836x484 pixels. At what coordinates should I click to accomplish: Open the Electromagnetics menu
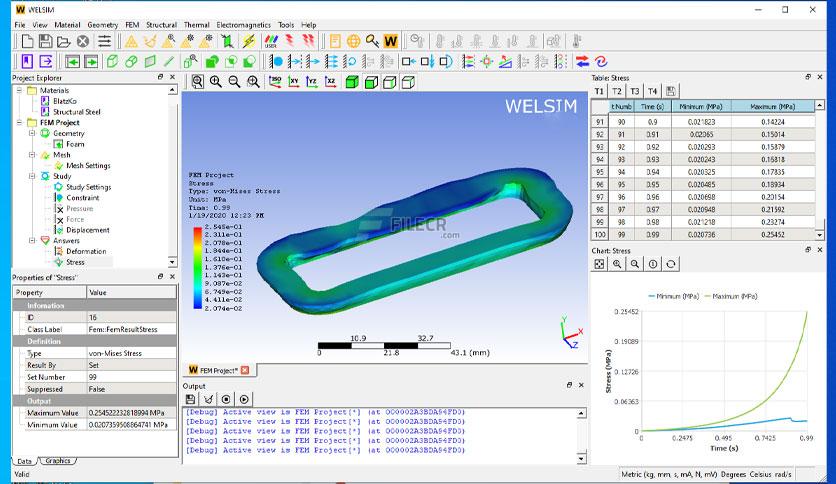click(243, 25)
